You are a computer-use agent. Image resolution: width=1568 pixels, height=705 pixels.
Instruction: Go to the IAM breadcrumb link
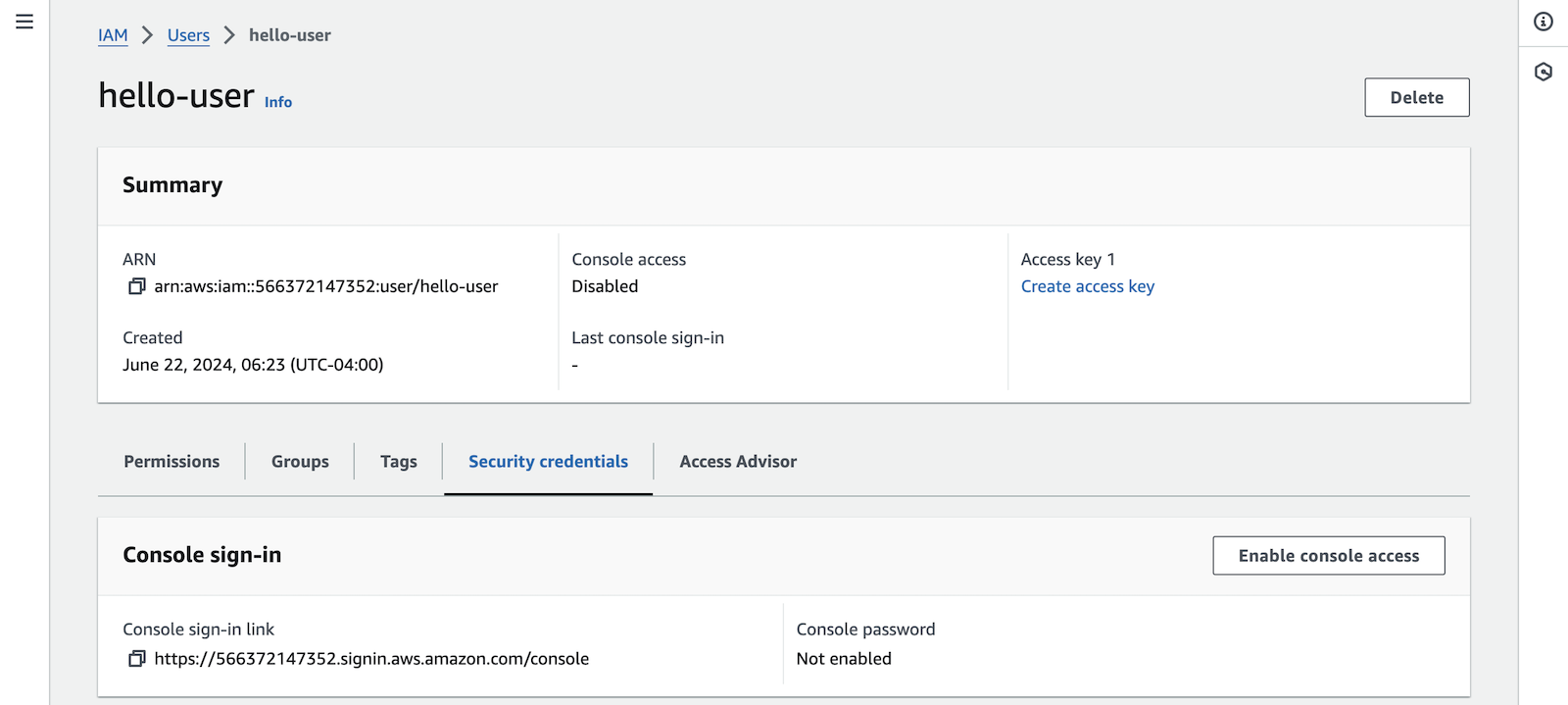(x=113, y=35)
